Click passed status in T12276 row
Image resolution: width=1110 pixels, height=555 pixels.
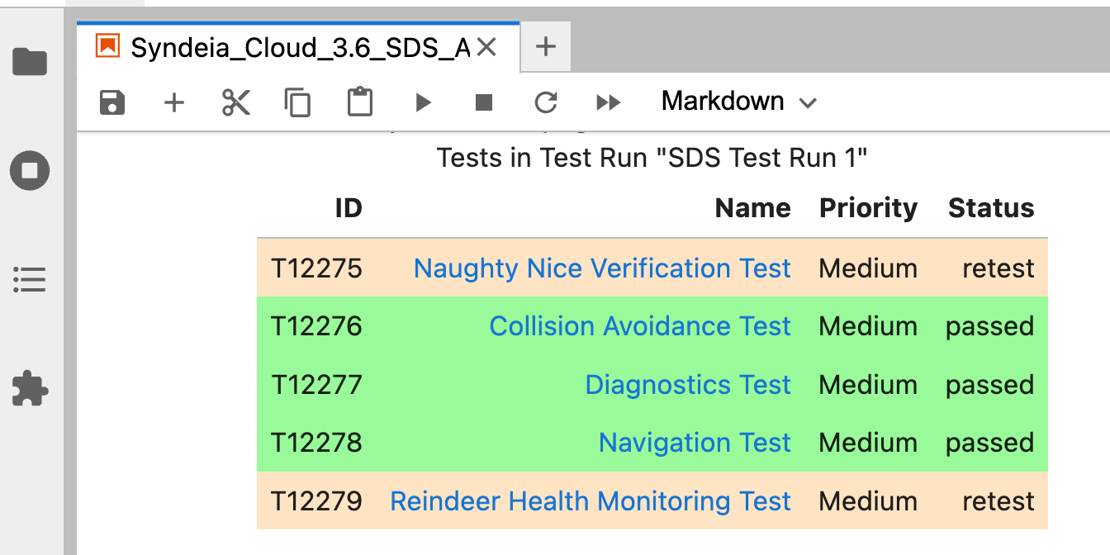[x=990, y=327]
